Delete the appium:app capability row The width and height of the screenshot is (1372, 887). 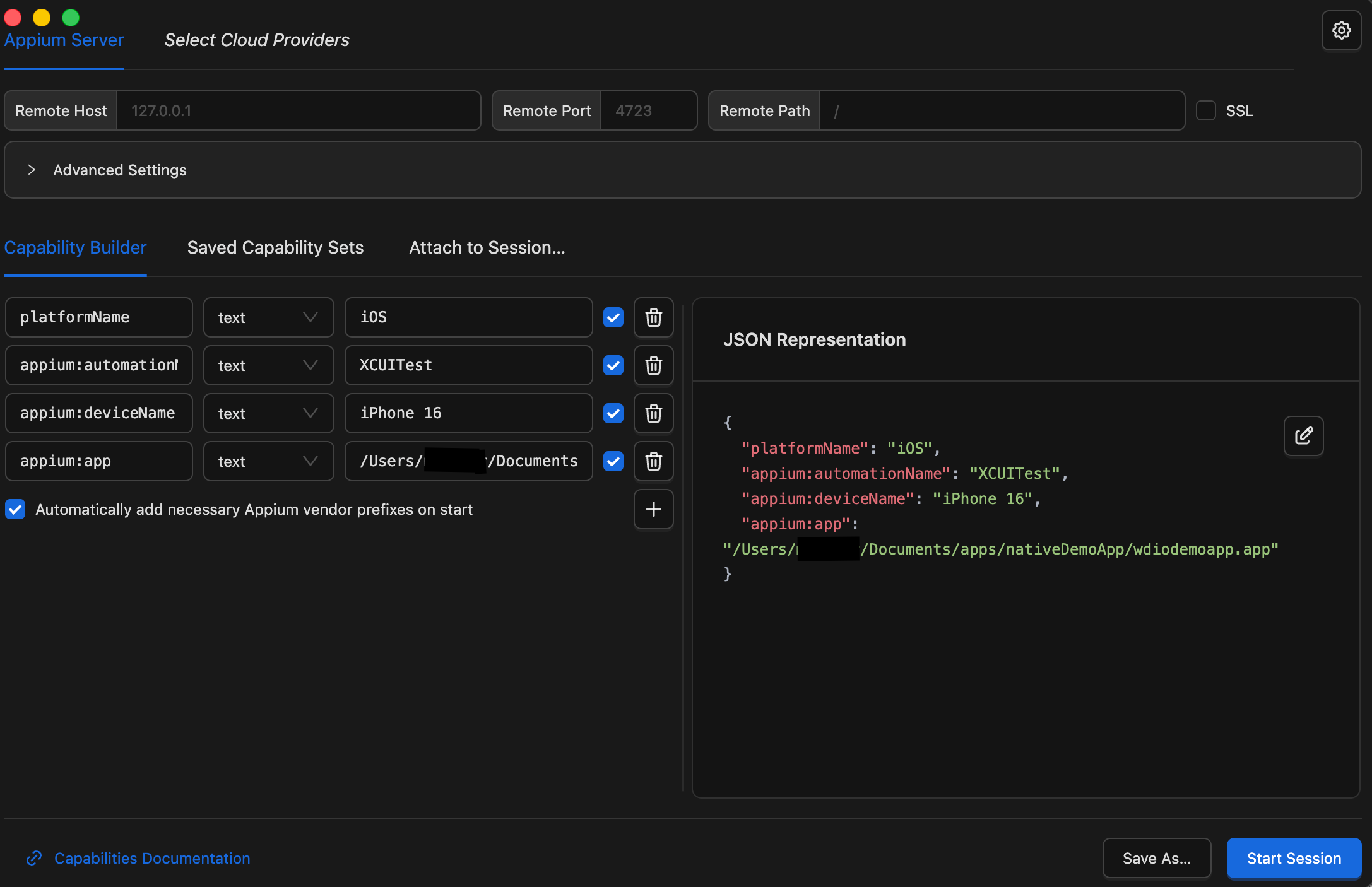click(x=653, y=461)
